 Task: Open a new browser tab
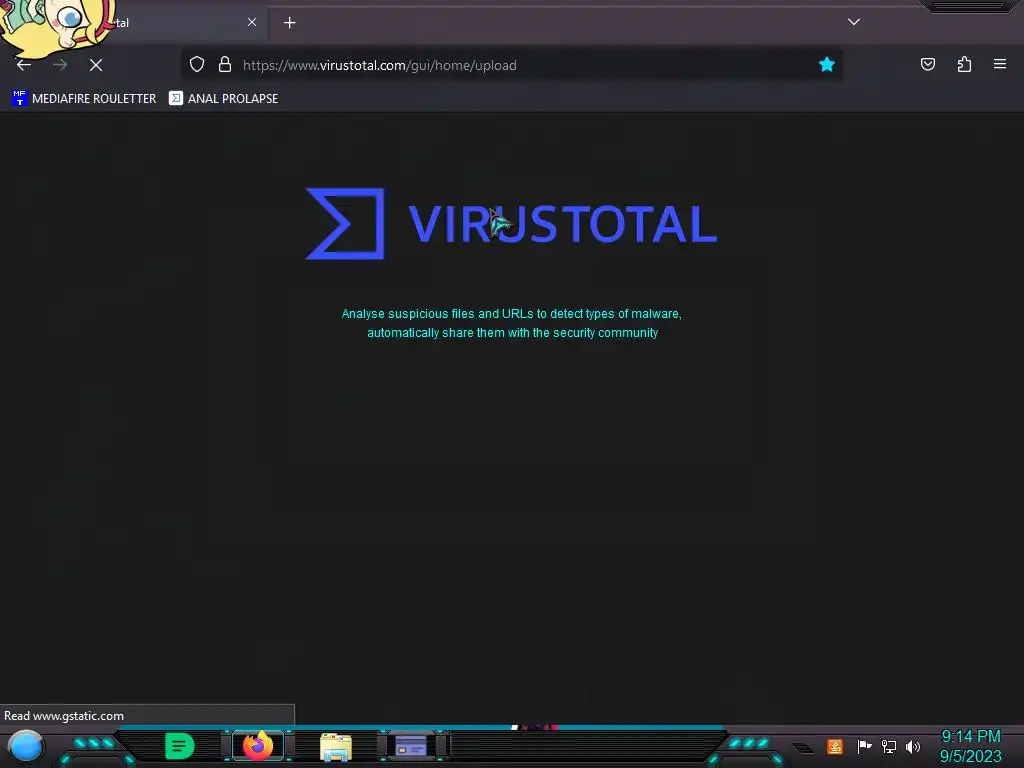point(289,23)
